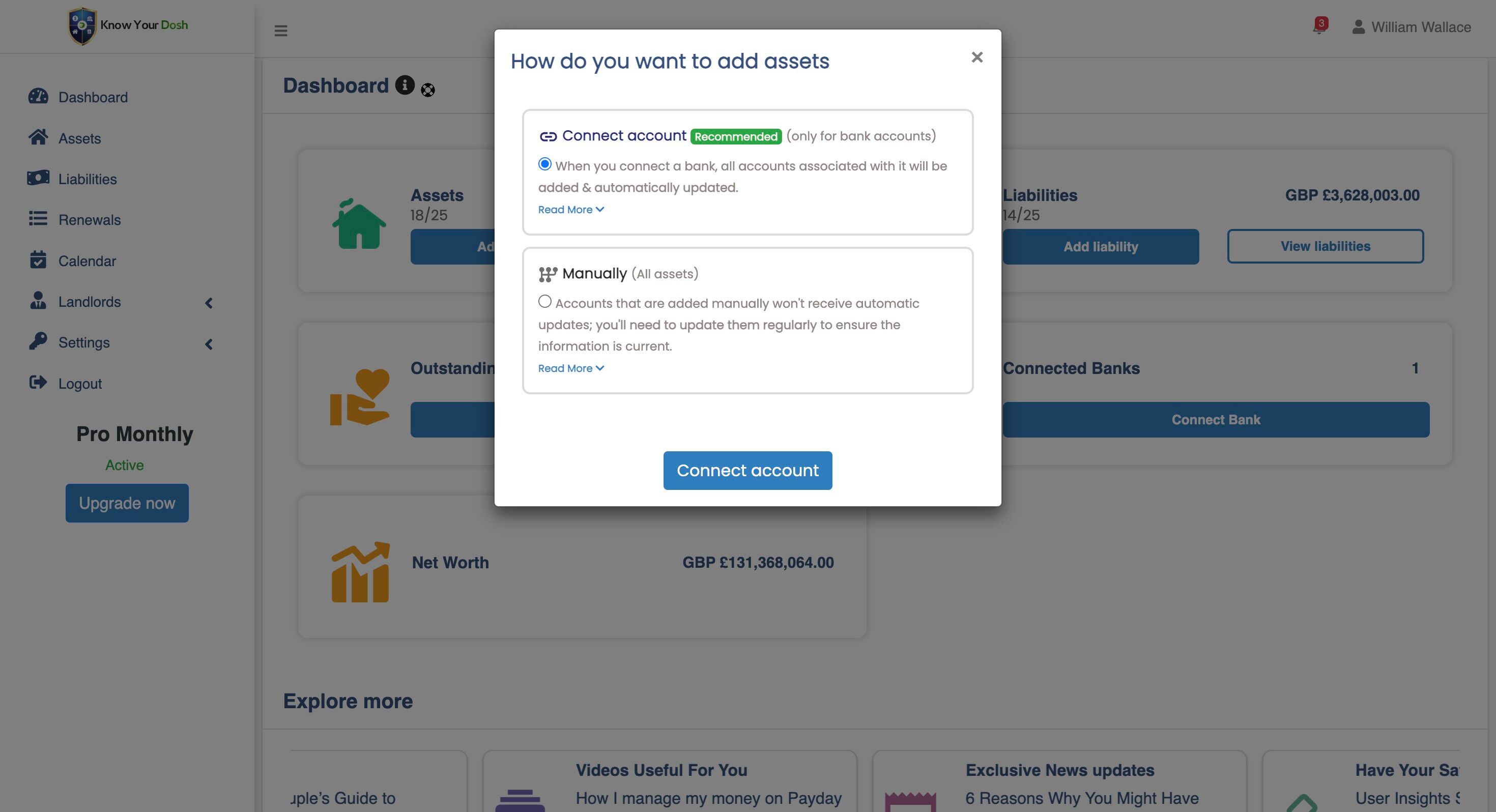Expand Read More under Manually

(x=571, y=368)
